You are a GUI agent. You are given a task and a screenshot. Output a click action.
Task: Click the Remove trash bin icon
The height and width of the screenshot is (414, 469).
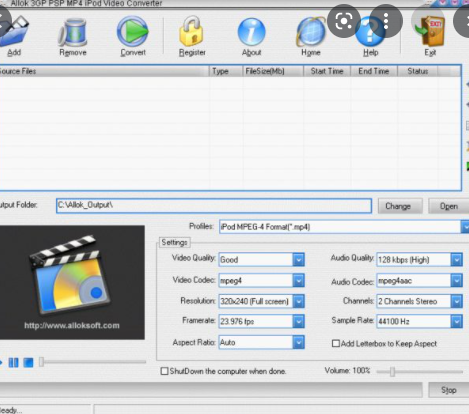(73, 32)
